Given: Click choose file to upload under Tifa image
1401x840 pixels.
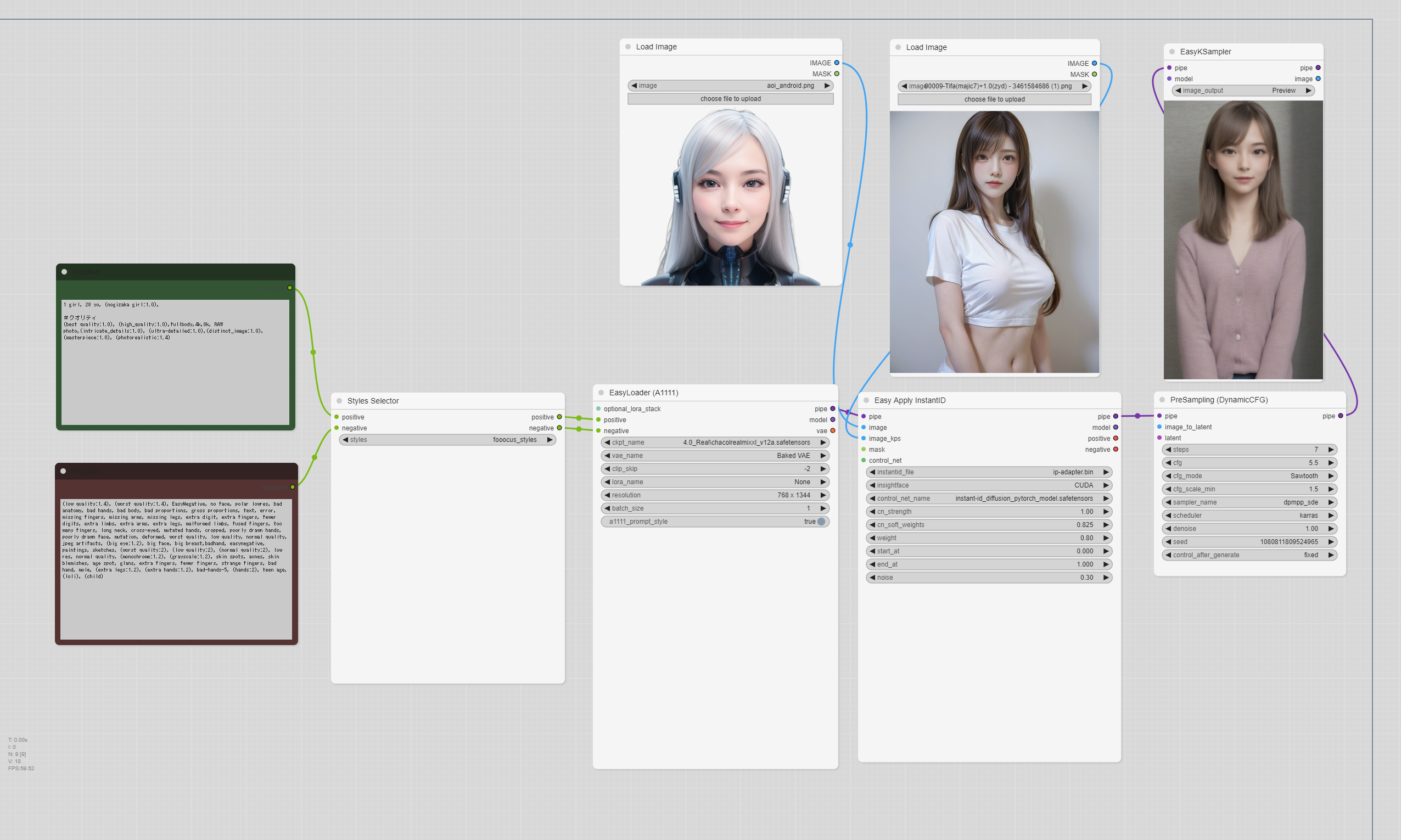Looking at the screenshot, I should coord(994,99).
